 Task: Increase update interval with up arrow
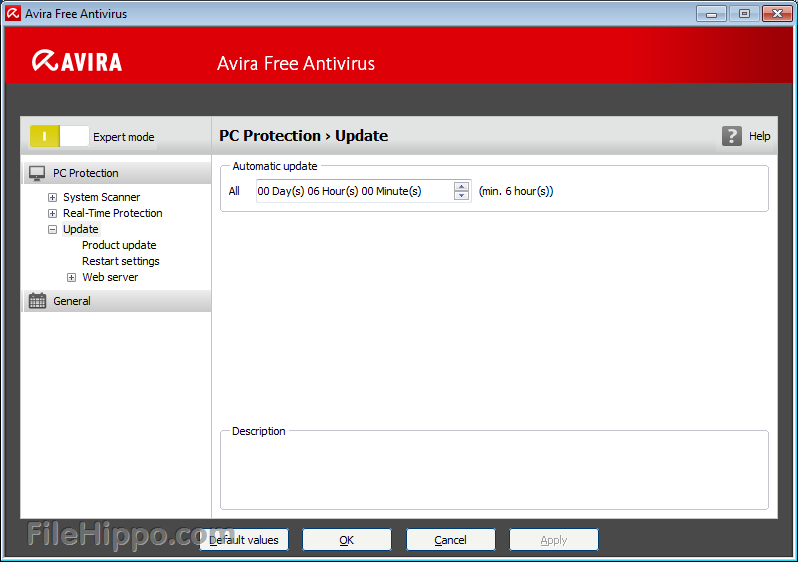click(x=461, y=186)
